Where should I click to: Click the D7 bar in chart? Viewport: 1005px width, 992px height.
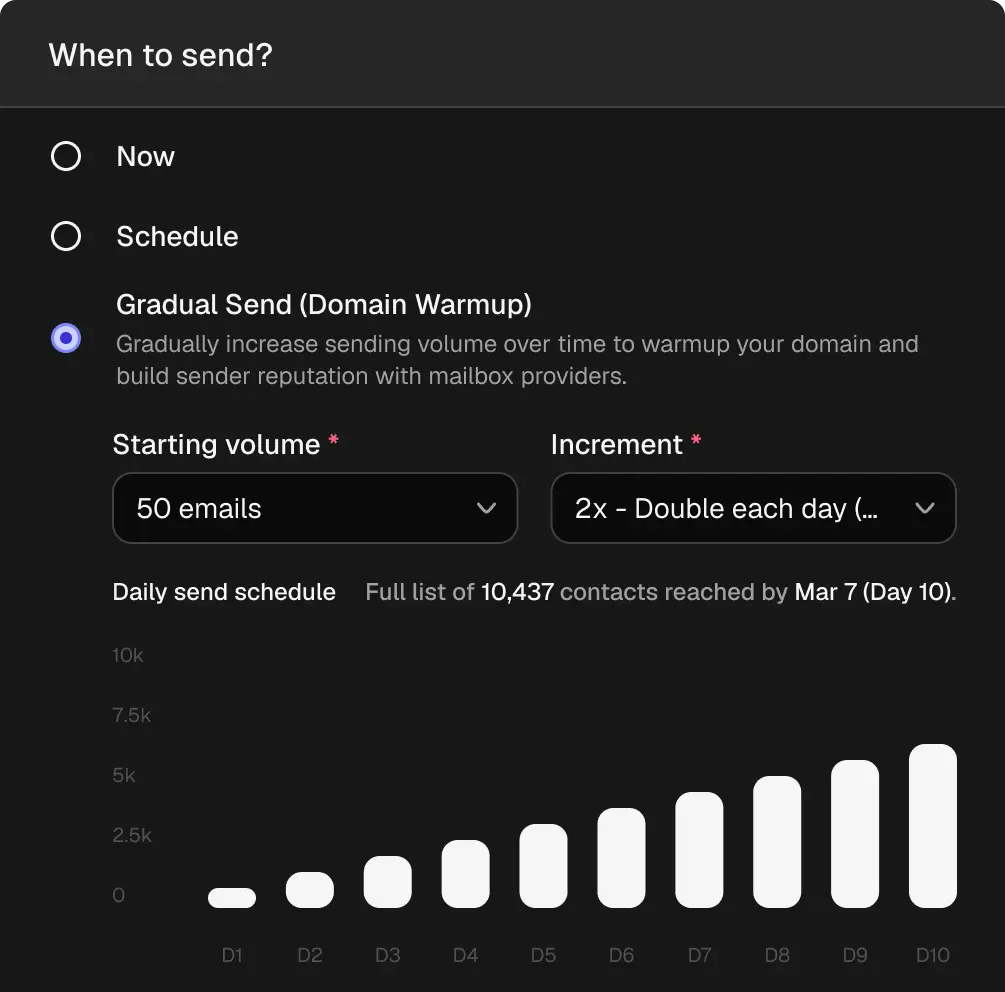coord(699,850)
